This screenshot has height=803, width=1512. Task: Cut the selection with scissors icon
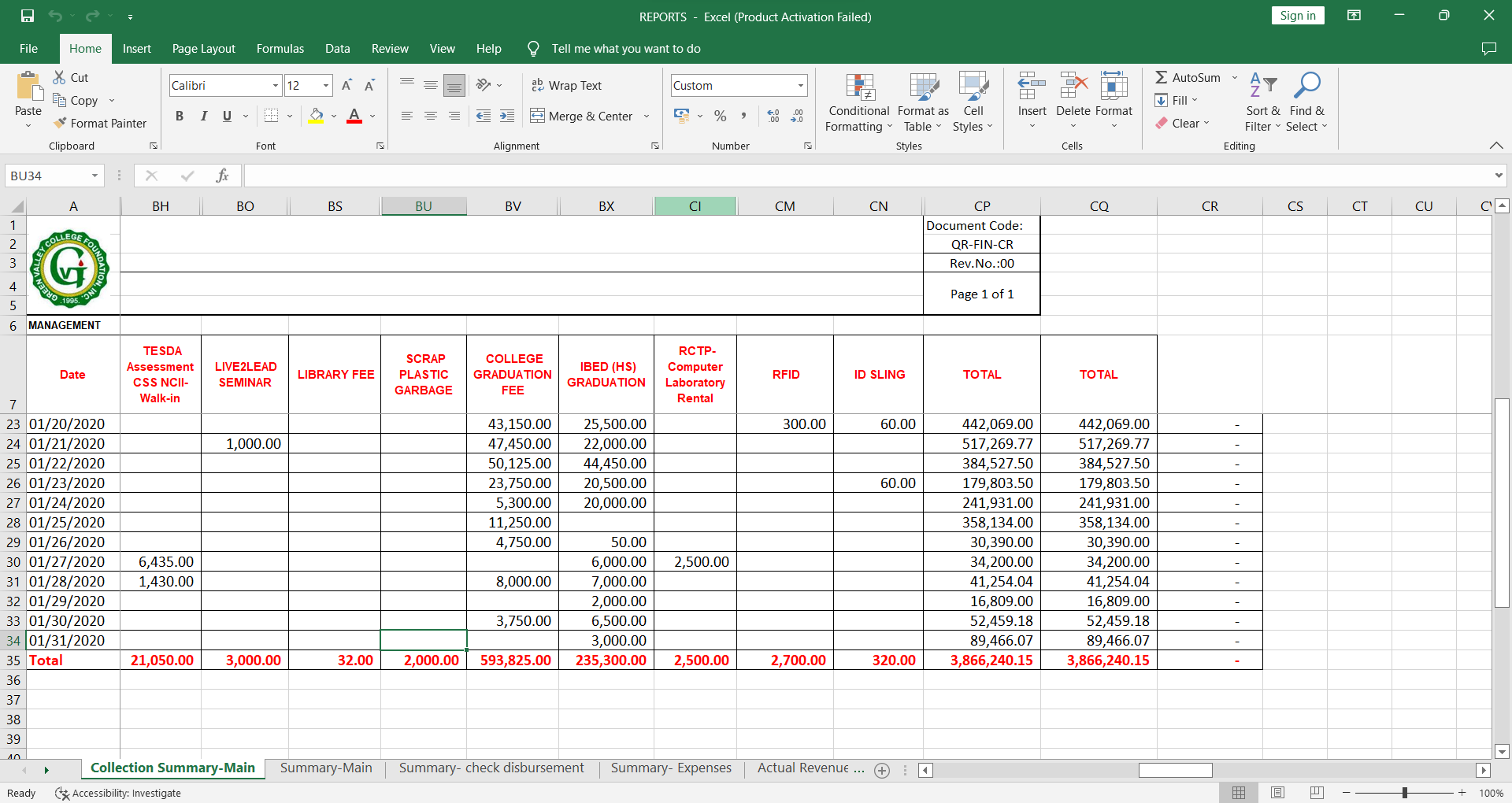click(60, 77)
